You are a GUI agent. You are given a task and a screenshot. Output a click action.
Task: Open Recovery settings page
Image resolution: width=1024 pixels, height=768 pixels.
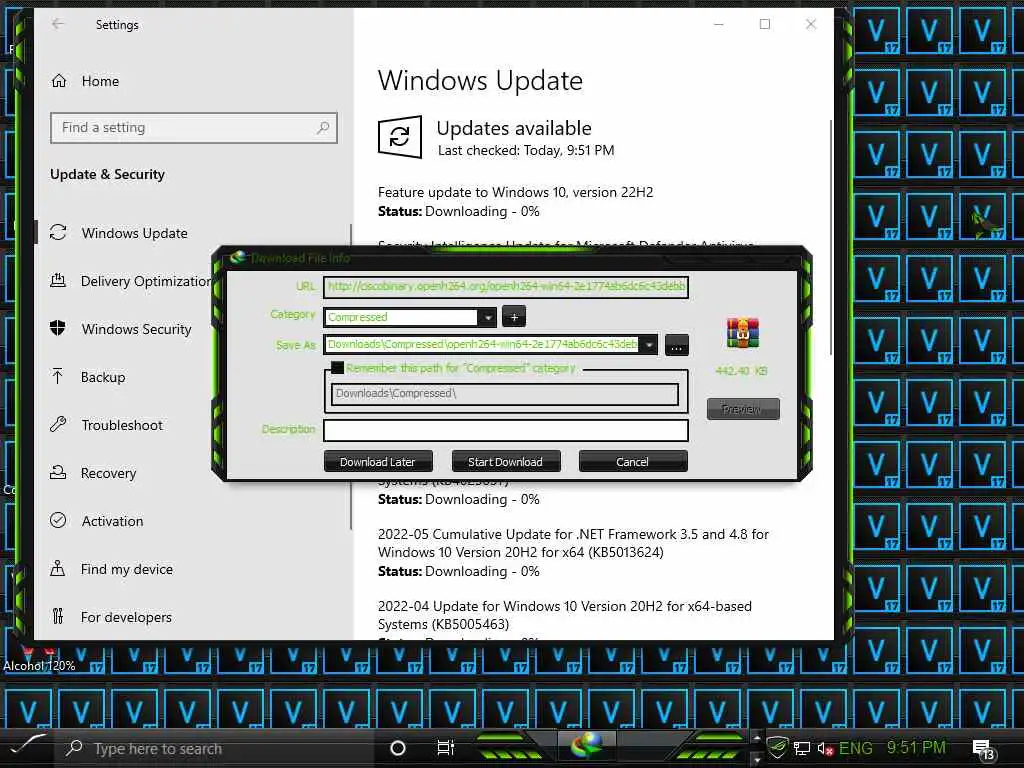108,473
